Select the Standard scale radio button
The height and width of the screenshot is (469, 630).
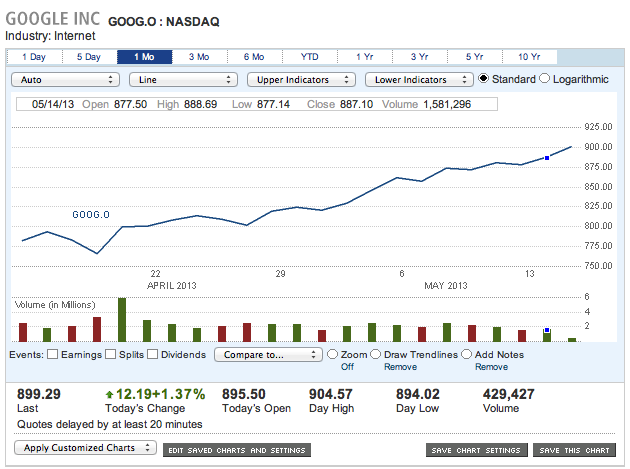pyautogui.click(x=485, y=79)
